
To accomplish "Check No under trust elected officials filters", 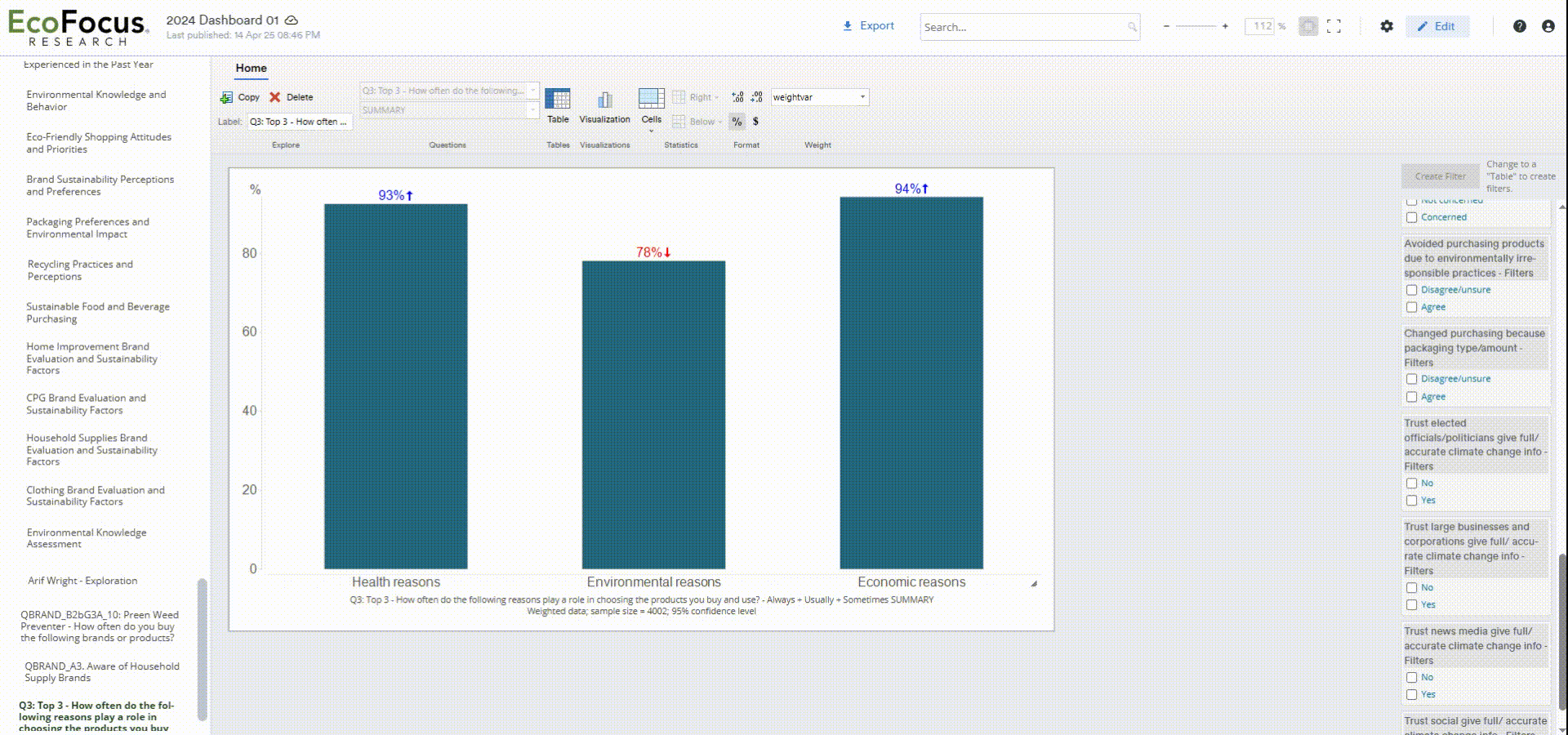I will [x=1413, y=483].
